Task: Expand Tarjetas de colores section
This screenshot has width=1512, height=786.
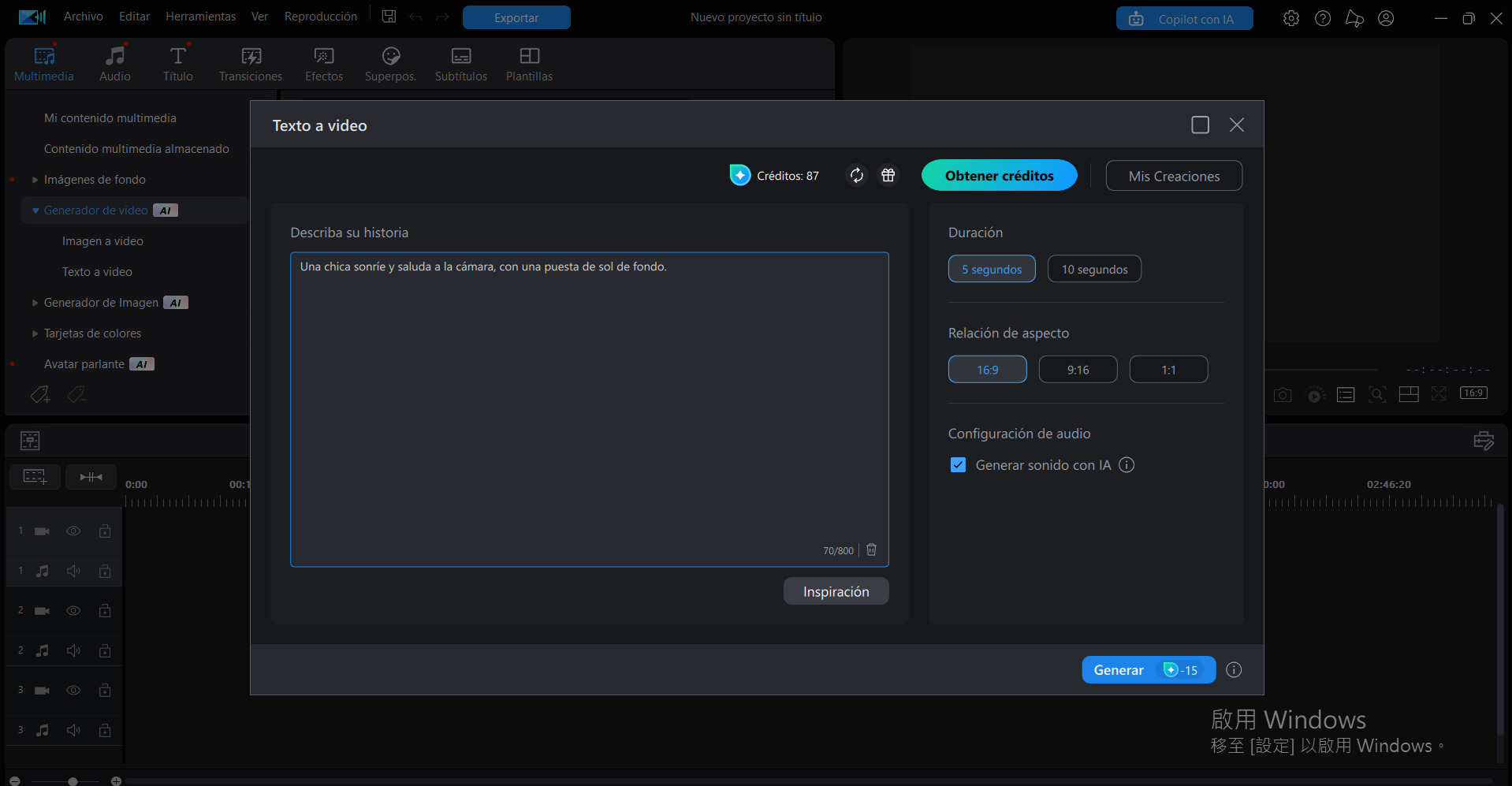Action: 35,333
